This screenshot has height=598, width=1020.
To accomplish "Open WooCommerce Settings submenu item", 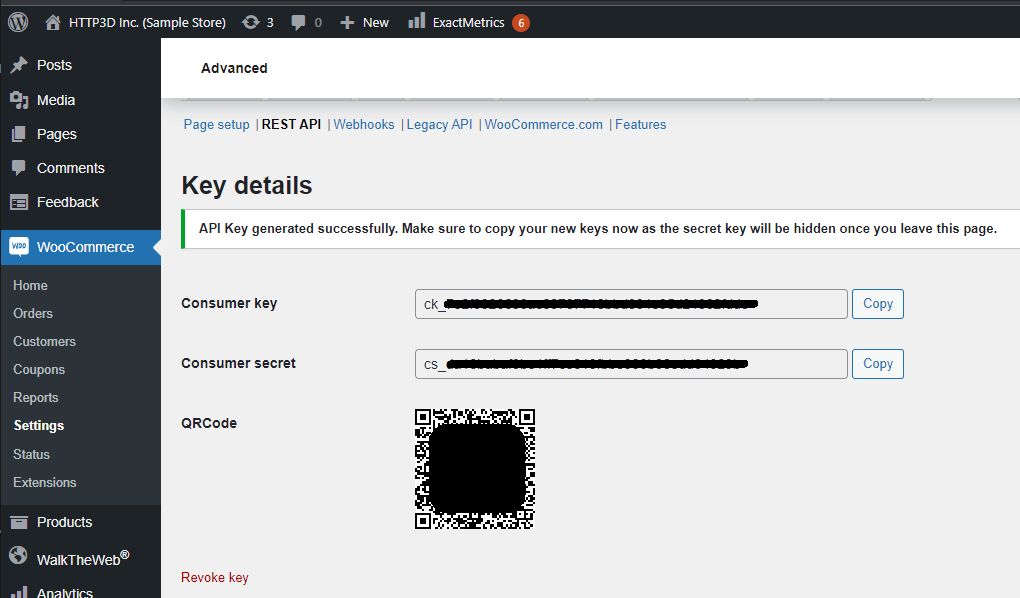I will click(39, 426).
